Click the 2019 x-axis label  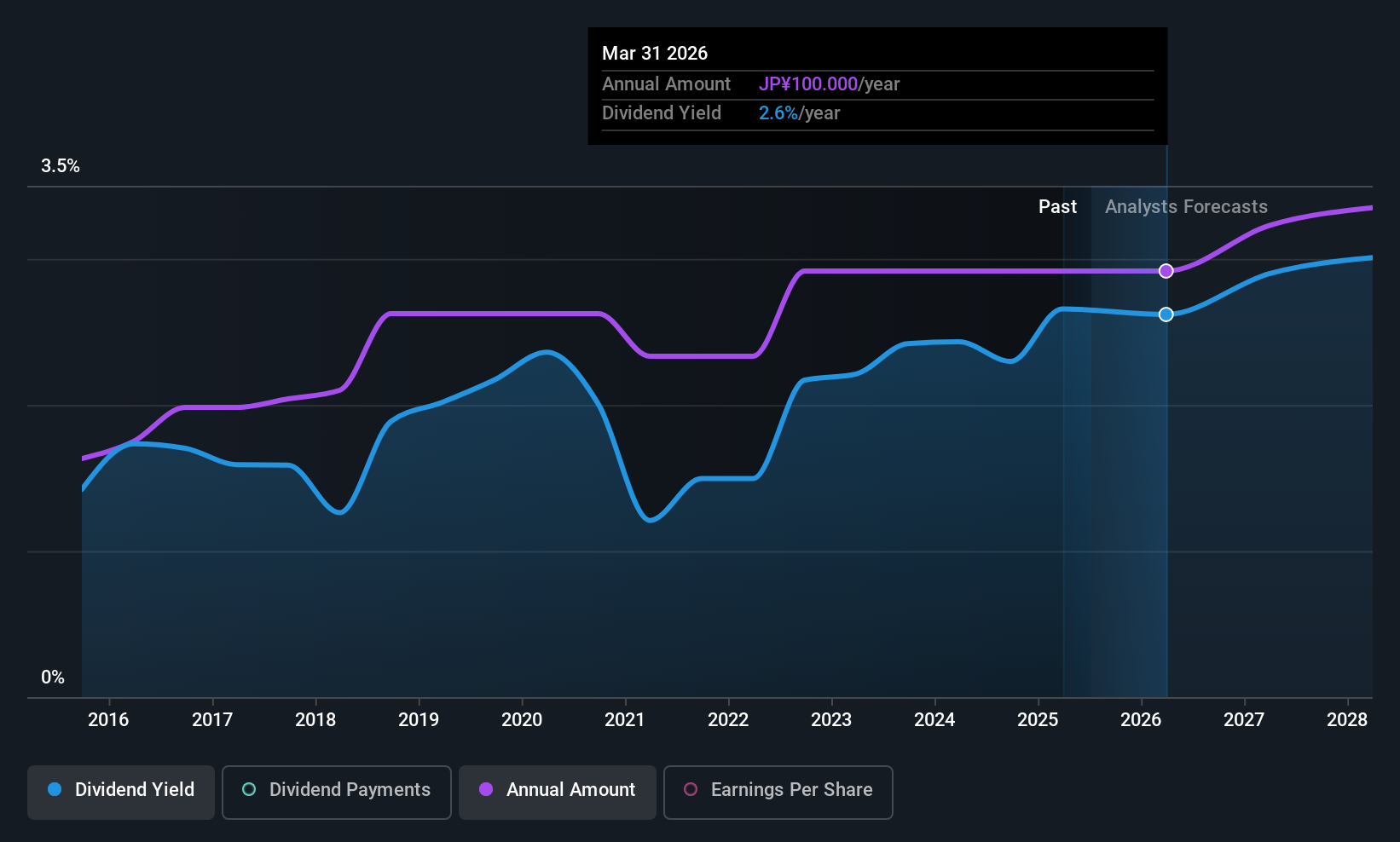[x=419, y=720]
